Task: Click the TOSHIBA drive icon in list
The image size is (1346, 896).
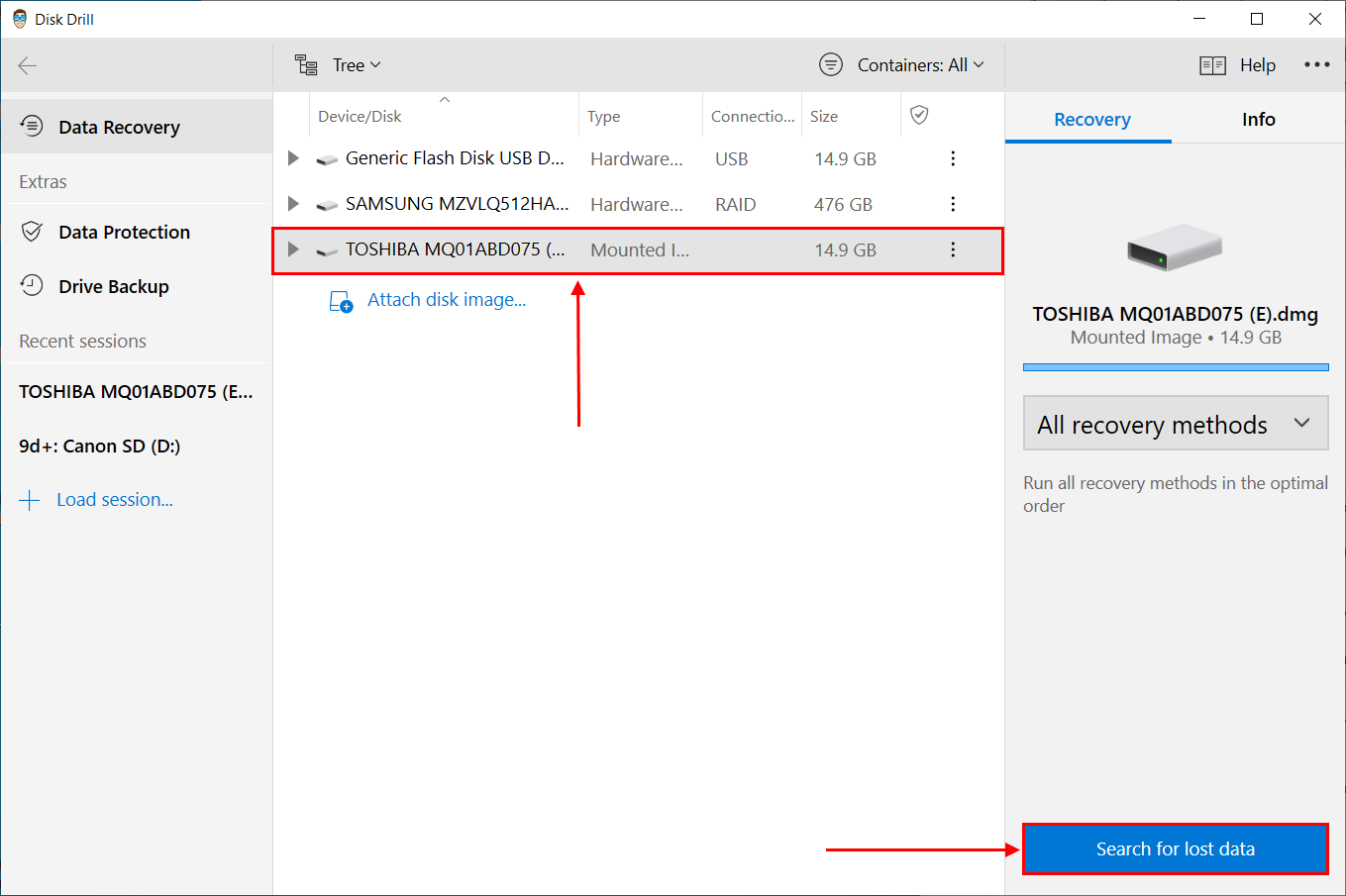Action: tap(327, 250)
